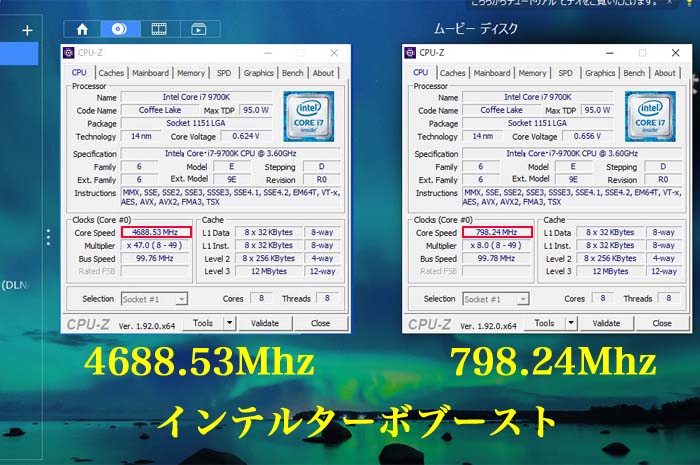Click Validate button in right CPU-Z window

(x=606, y=323)
